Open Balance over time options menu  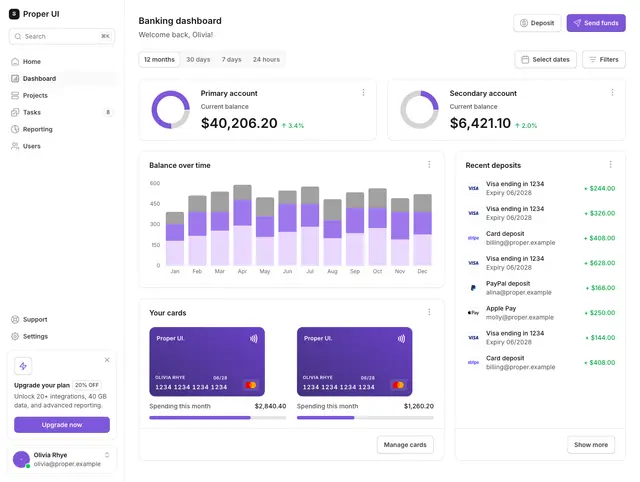coord(429,164)
